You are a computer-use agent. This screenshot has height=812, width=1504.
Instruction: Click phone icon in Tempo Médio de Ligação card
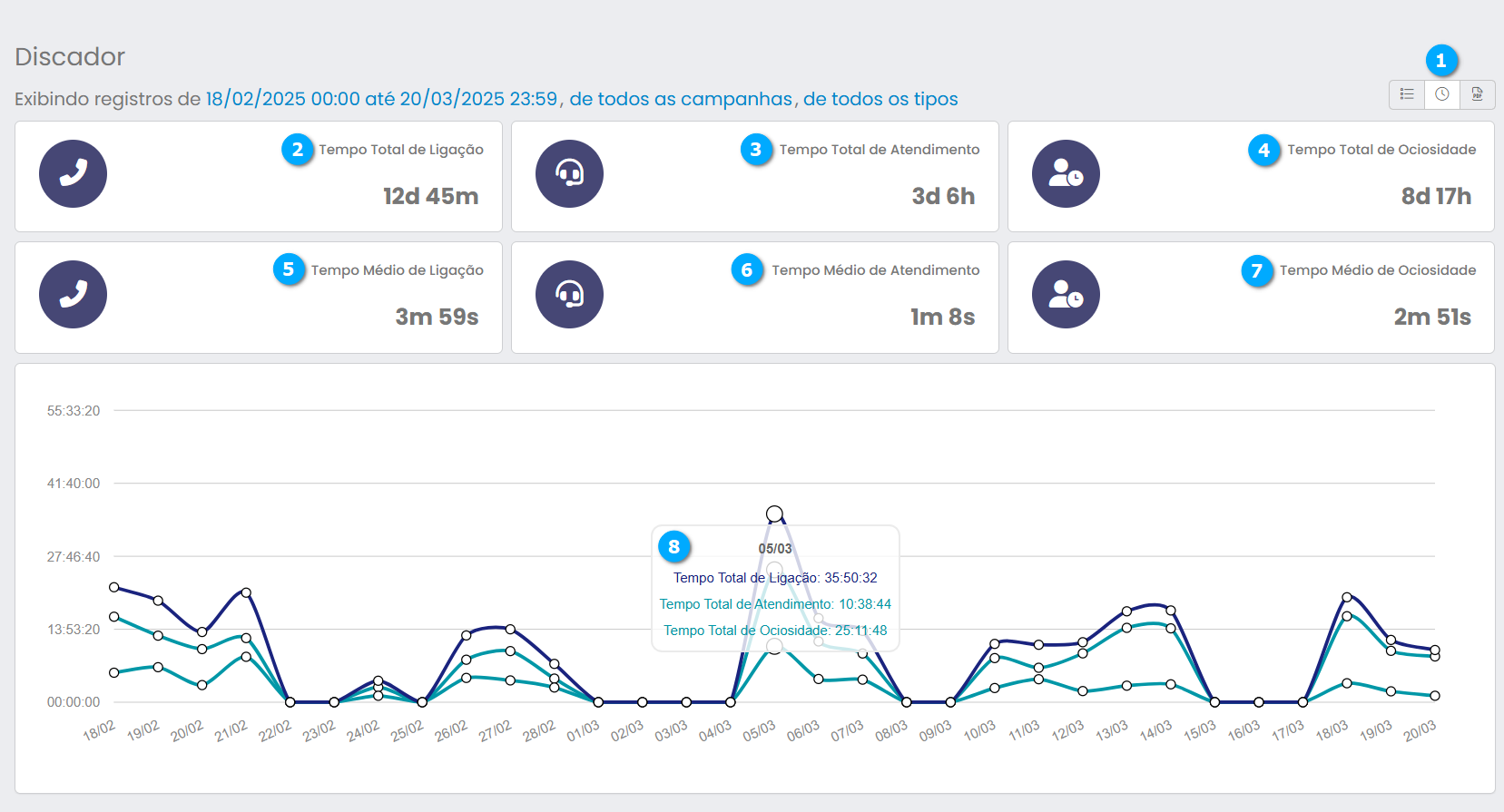click(73, 294)
